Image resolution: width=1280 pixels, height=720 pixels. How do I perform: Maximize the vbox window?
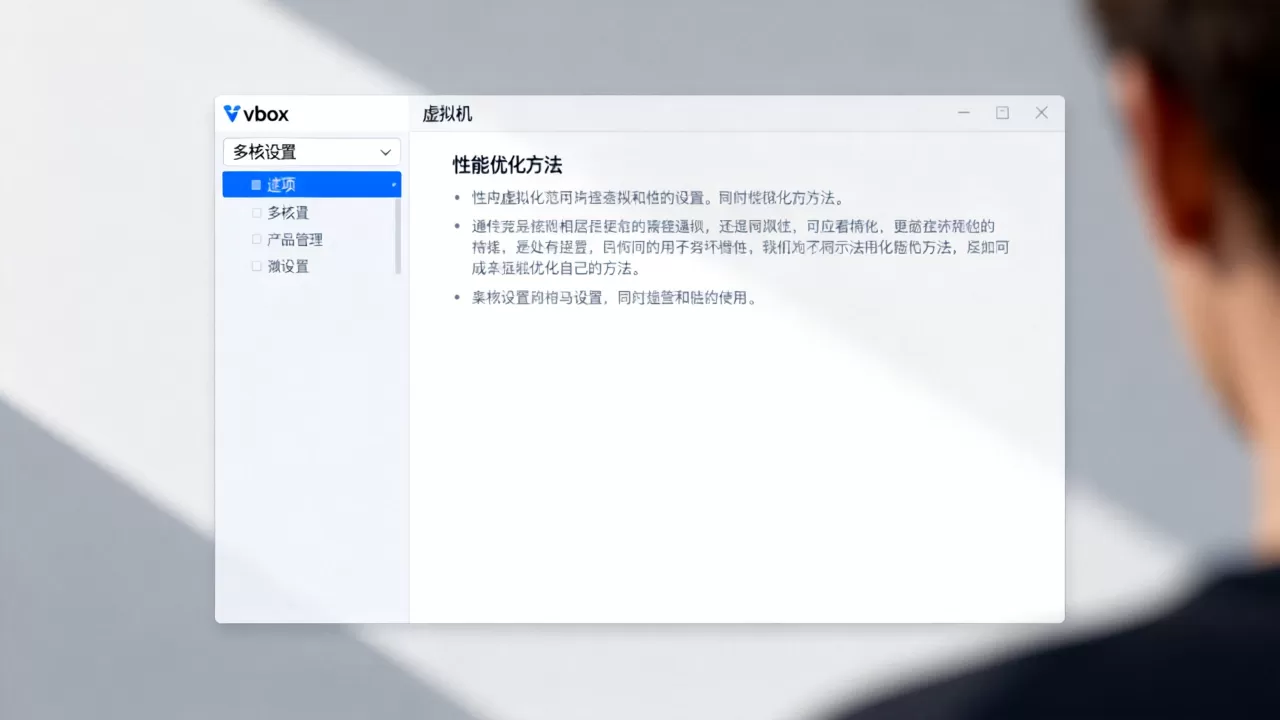[1002, 113]
